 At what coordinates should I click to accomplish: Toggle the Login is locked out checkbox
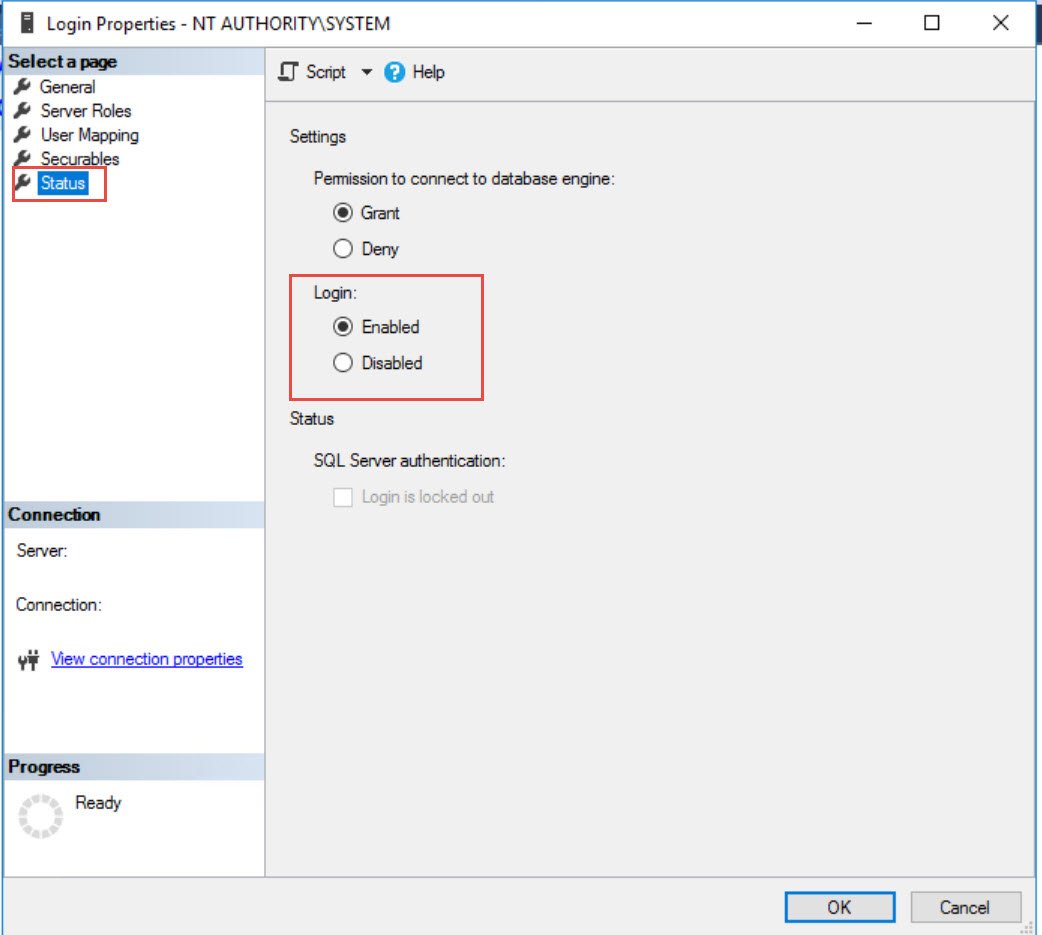point(343,497)
